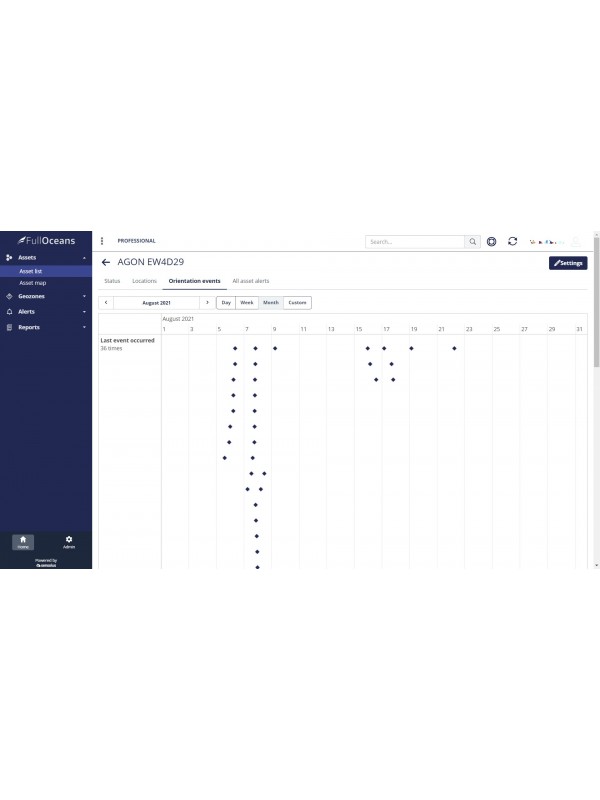Viewport: 600px width, 800px height.
Task: Select the Custom date range option
Action: (x=297, y=302)
